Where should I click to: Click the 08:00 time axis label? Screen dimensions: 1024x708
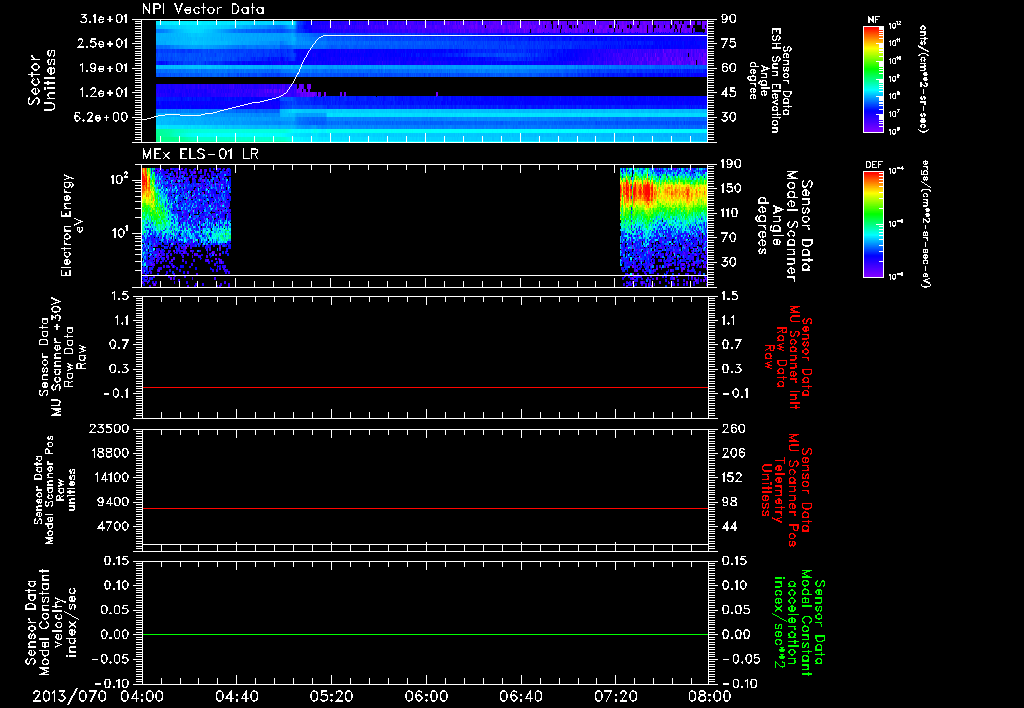710,696
